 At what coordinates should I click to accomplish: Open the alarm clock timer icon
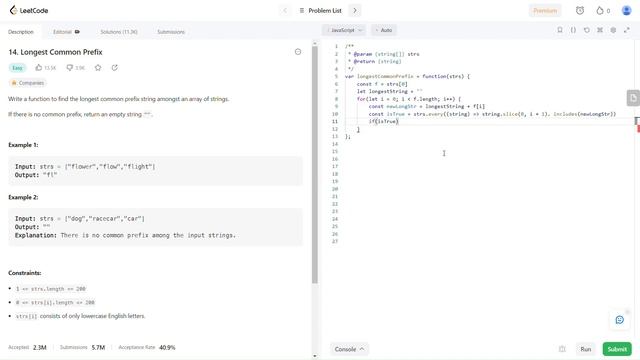(x=580, y=11)
